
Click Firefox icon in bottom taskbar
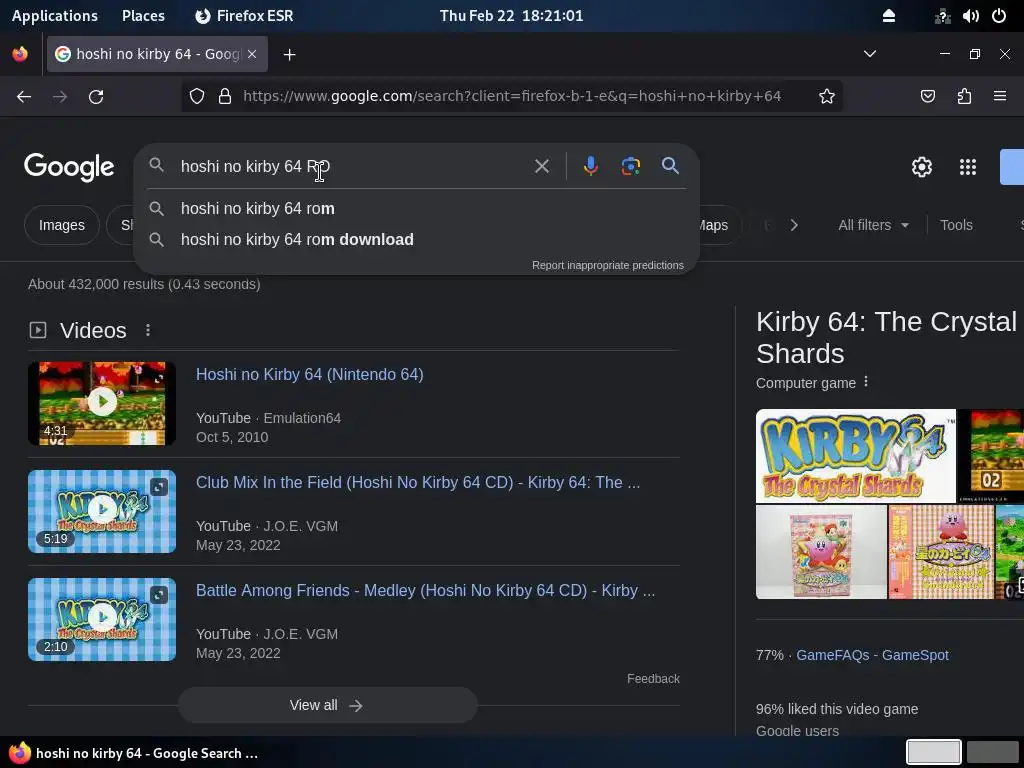pyautogui.click(x=20, y=753)
